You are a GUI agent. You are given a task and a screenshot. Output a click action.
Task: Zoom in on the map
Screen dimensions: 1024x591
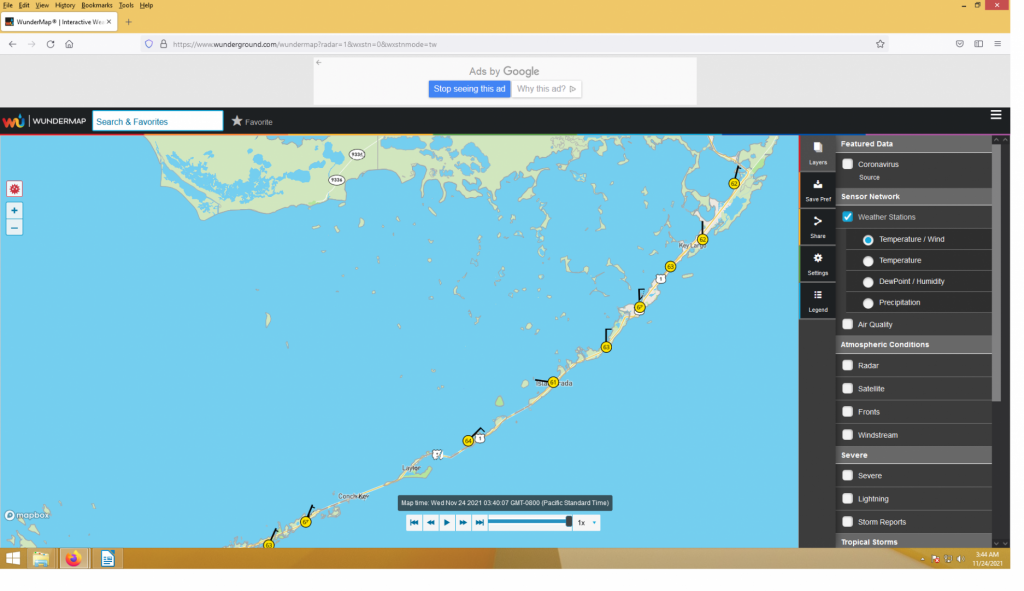point(14,211)
